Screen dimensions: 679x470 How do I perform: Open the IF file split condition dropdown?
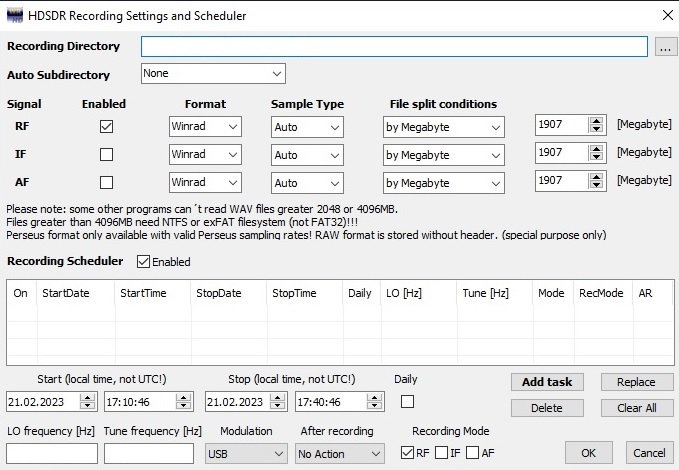coord(443,155)
